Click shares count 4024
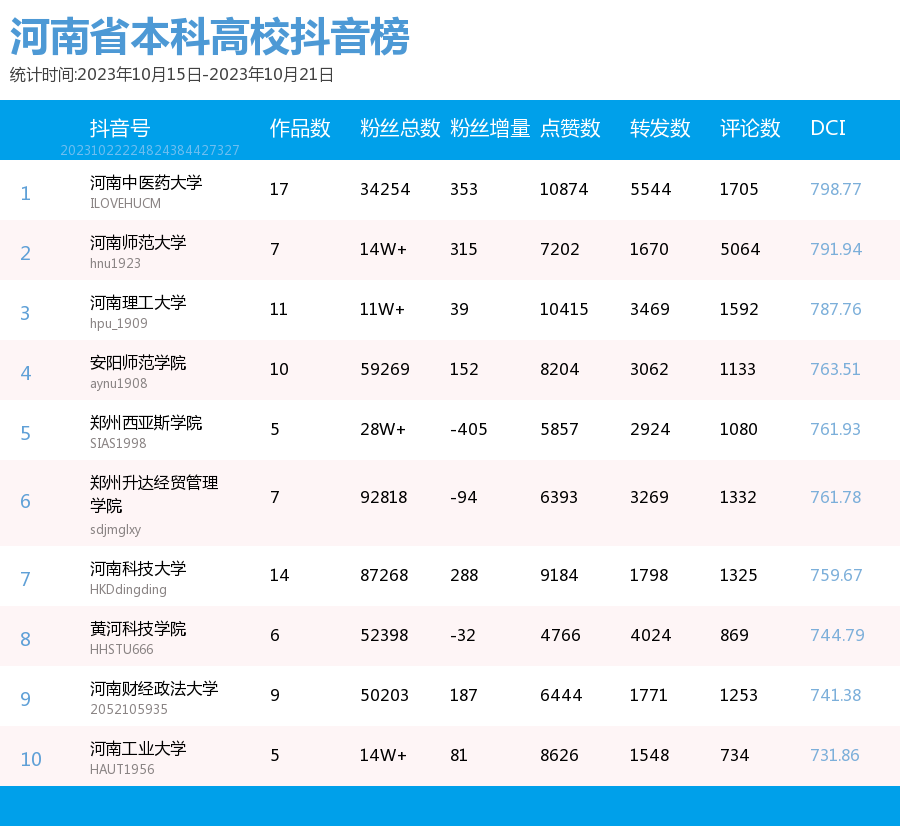This screenshot has width=900, height=826. pos(650,635)
